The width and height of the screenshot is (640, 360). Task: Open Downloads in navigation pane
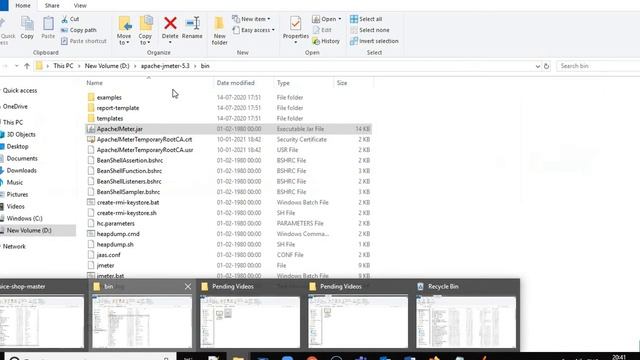[22, 170]
